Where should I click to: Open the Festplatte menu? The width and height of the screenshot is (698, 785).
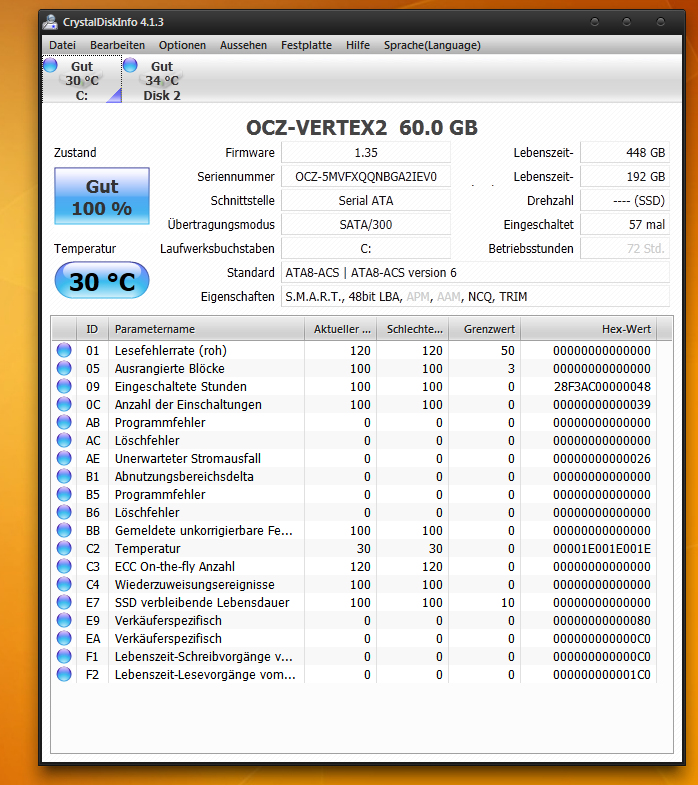[x=306, y=45]
